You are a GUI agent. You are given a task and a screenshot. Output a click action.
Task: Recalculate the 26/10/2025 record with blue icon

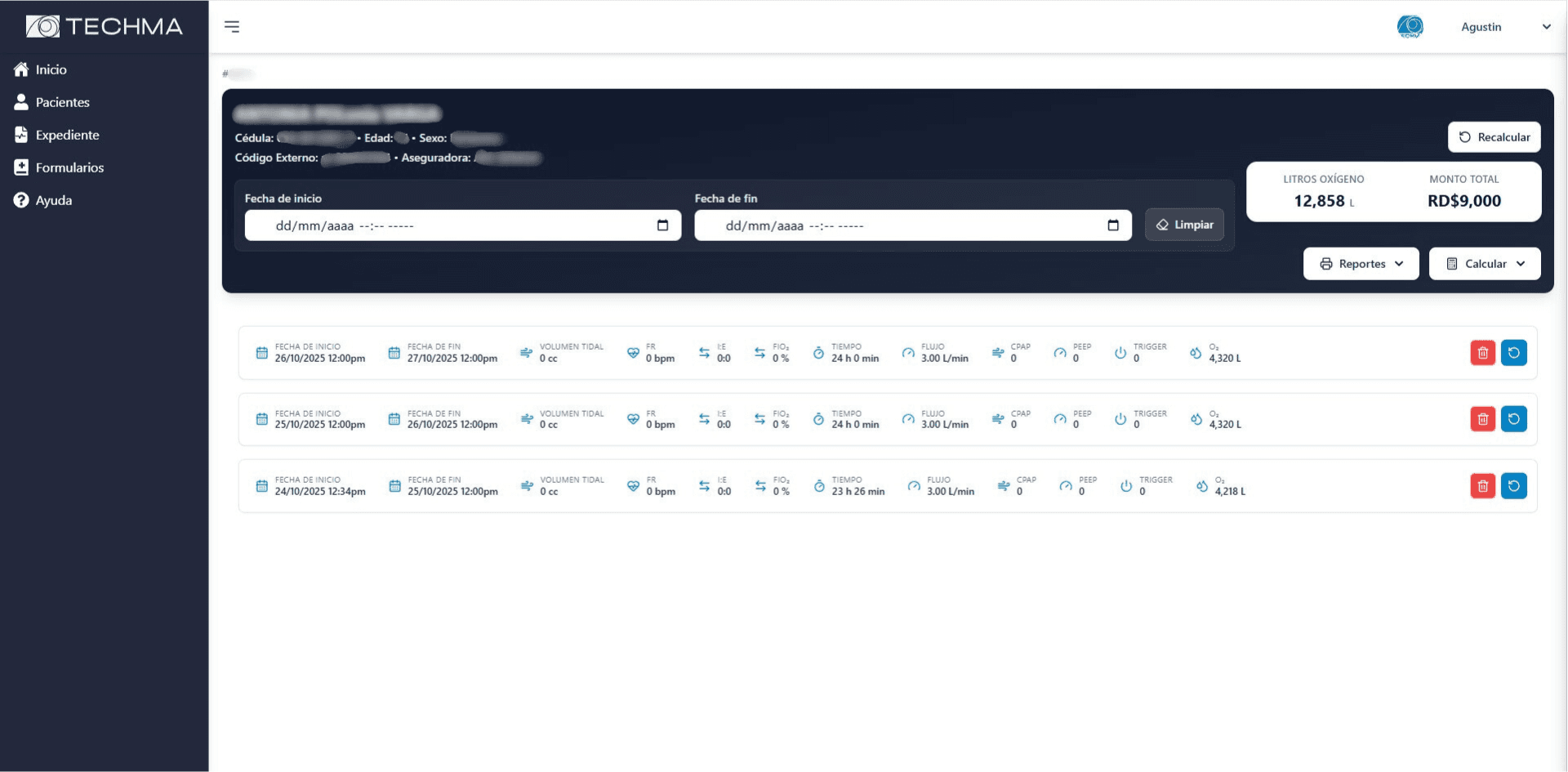(1513, 353)
